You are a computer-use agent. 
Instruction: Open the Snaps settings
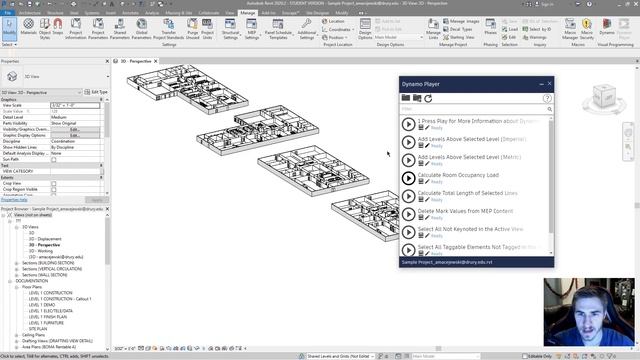coord(58,27)
